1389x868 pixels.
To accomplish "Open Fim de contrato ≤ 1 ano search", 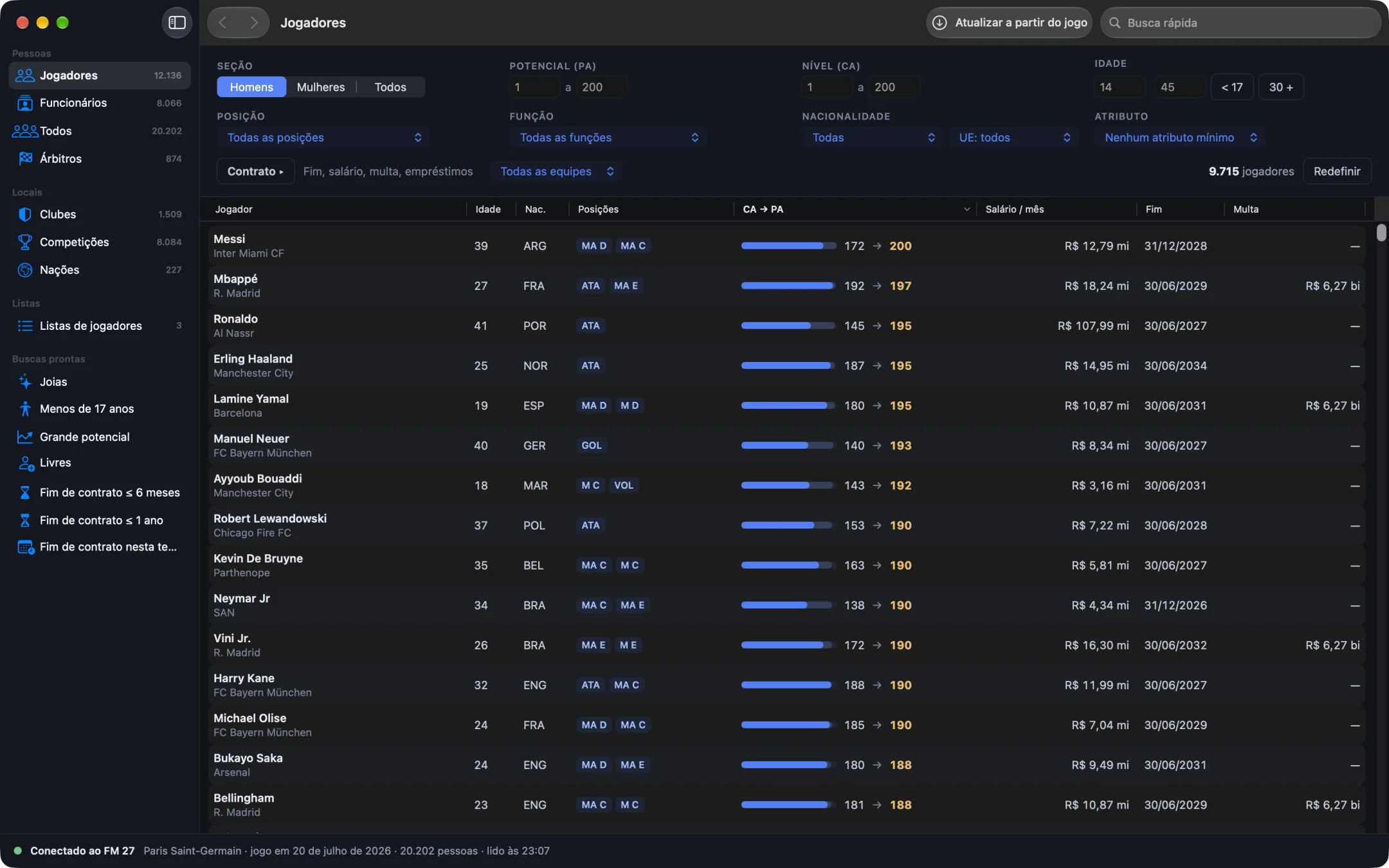I will [x=100, y=520].
